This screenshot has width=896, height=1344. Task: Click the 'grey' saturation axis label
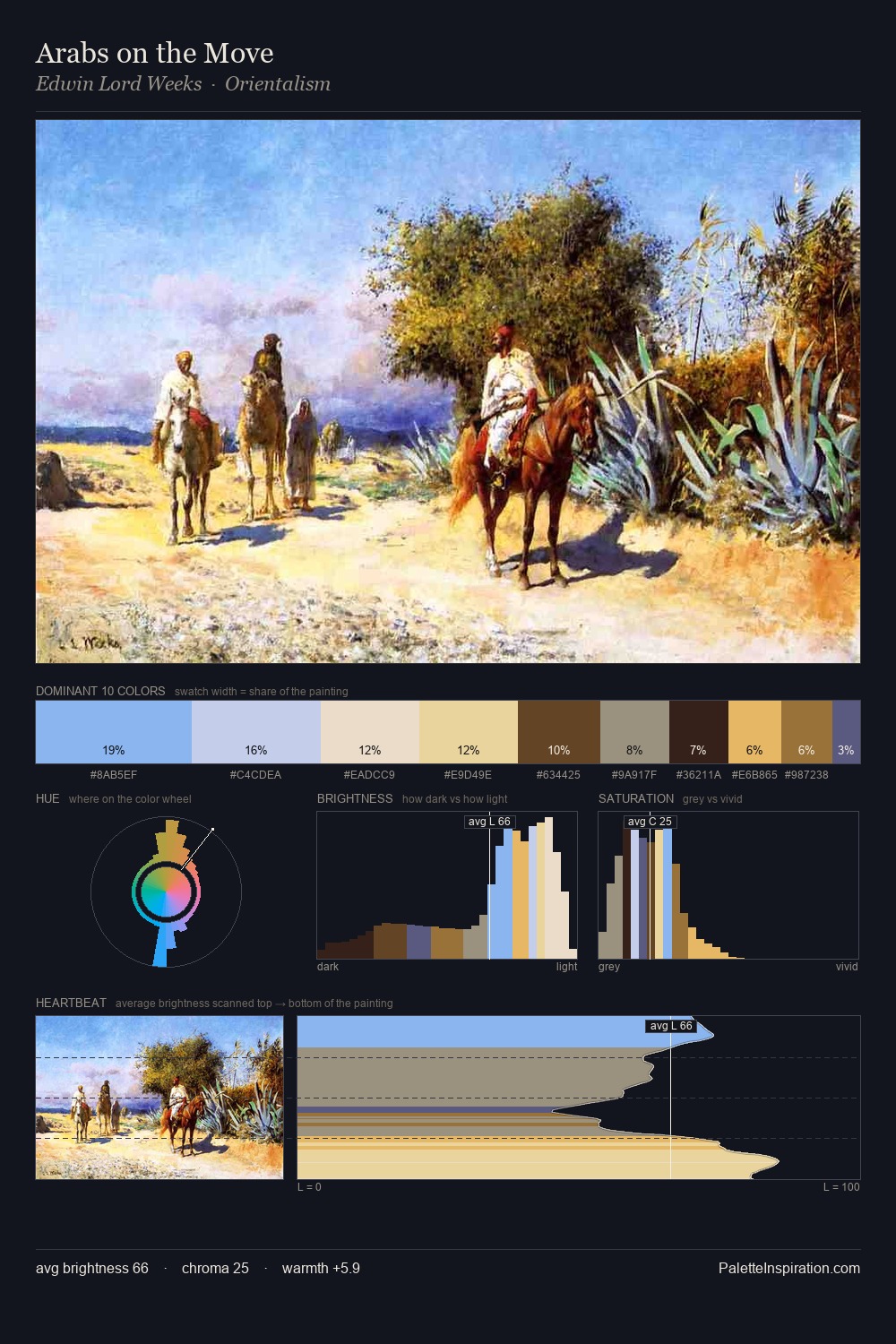[x=609, y=966]
